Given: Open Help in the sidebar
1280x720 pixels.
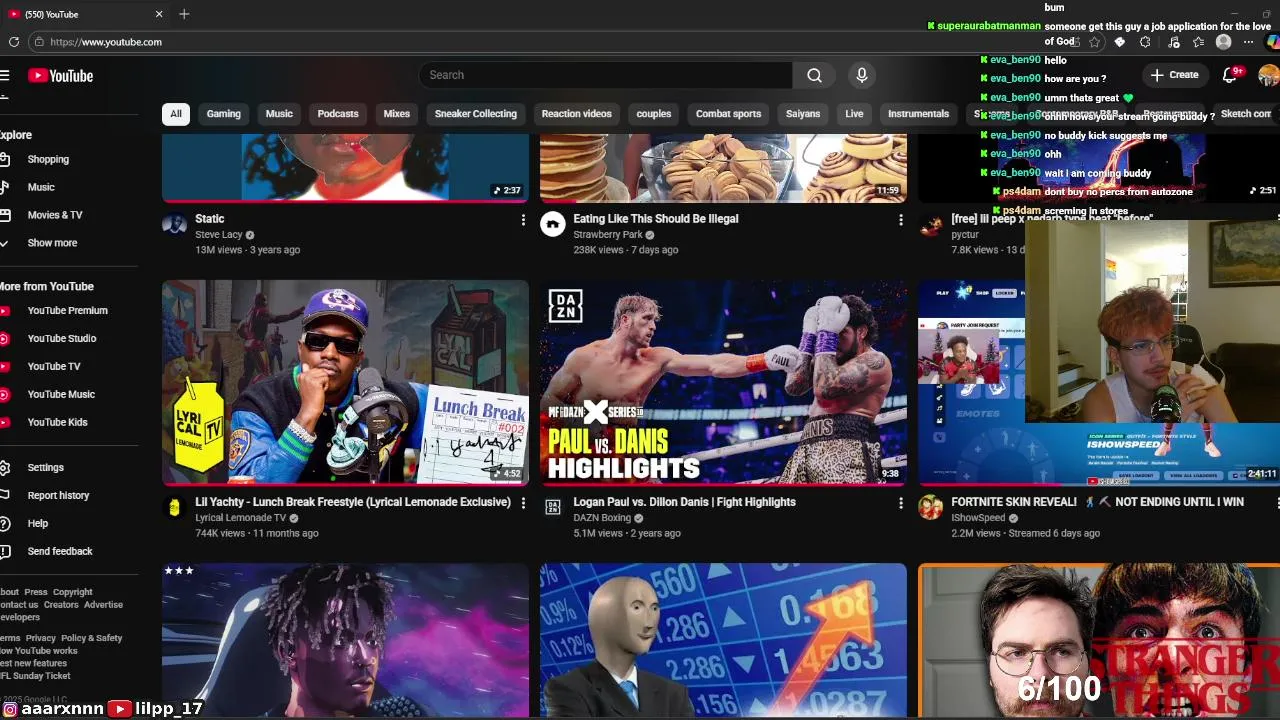Looking at the screenshot, I should [x=37, y=524].
